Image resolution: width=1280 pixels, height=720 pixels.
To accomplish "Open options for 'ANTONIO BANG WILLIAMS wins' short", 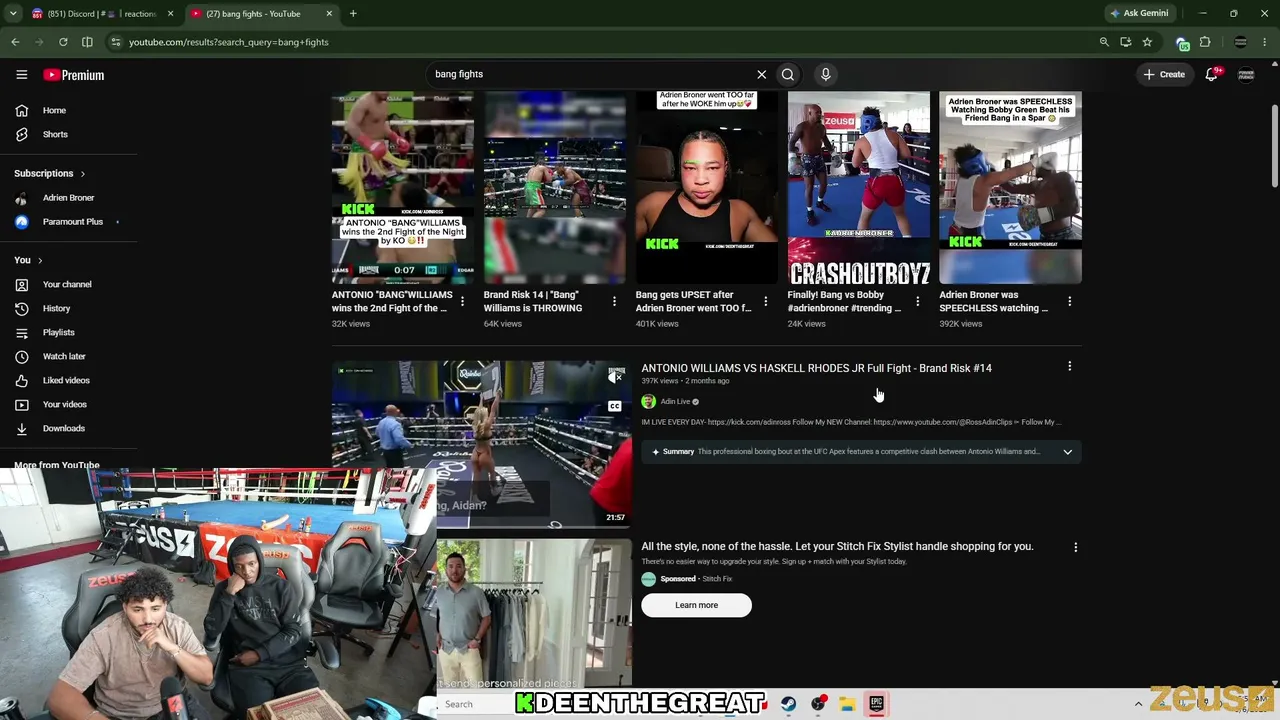I will coord(462,301).
